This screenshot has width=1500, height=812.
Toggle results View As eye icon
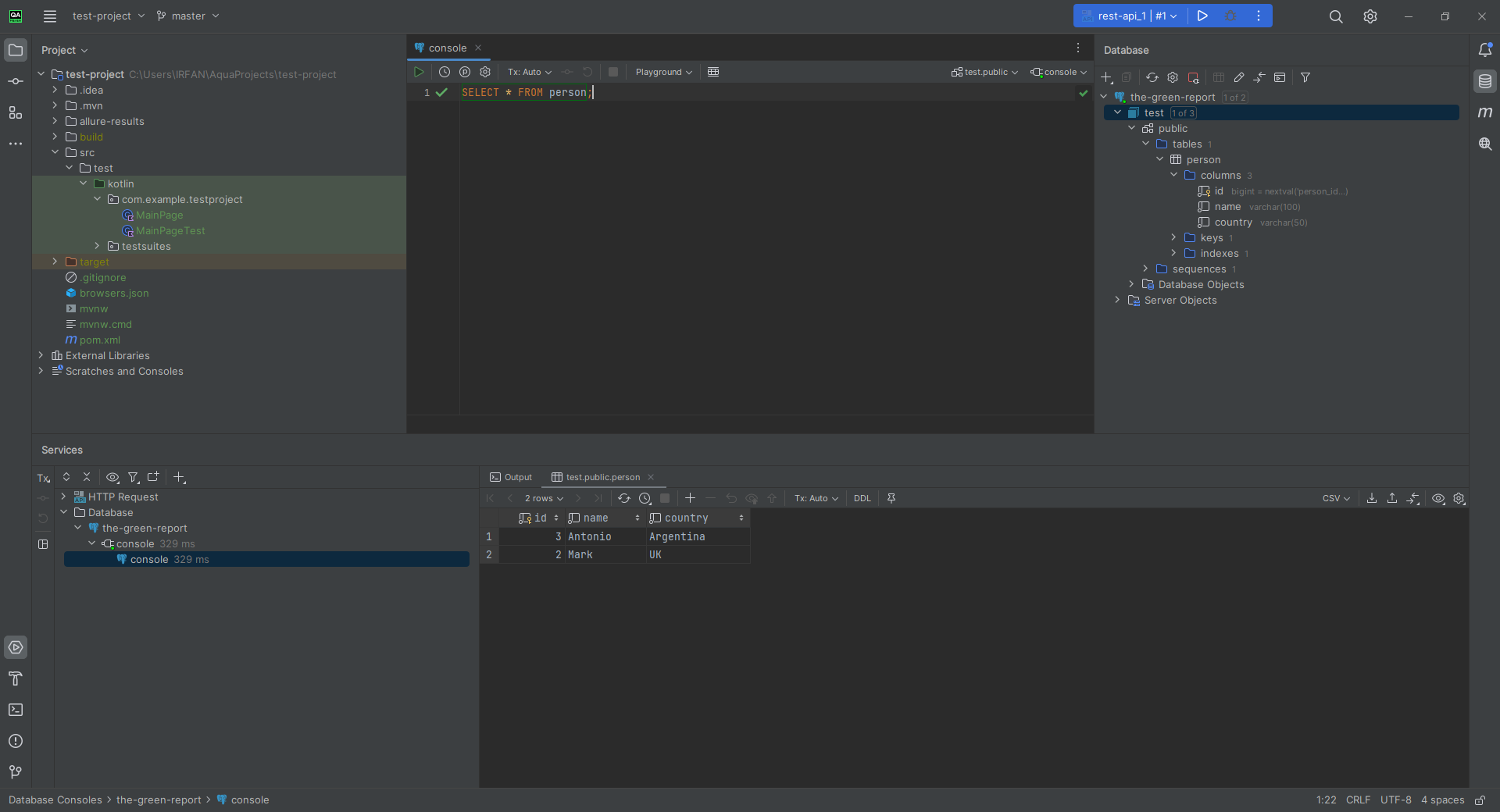[1438, 498]
